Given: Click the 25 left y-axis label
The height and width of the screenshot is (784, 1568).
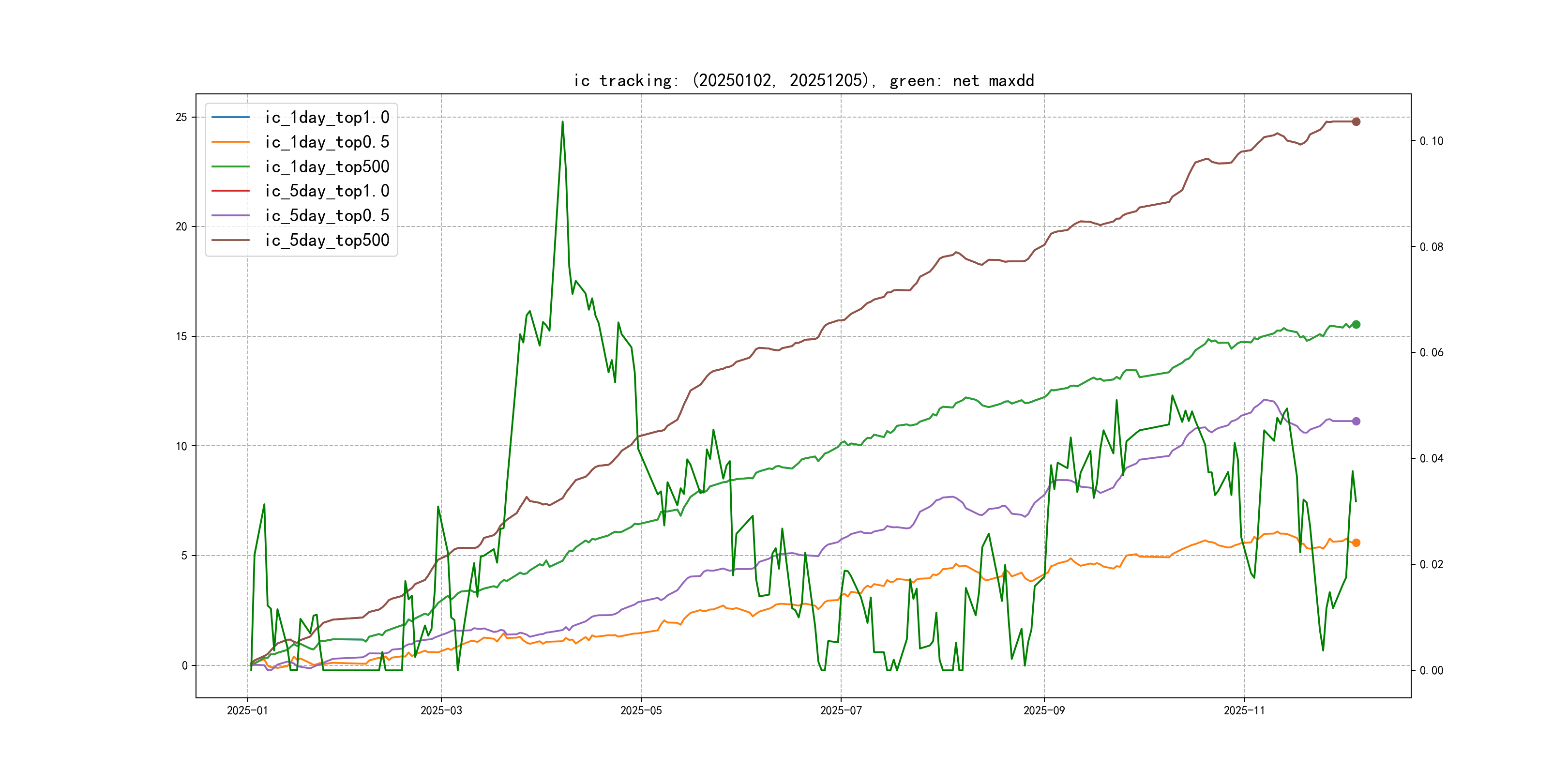Looking at the screenshot, I should click(181, 117).
